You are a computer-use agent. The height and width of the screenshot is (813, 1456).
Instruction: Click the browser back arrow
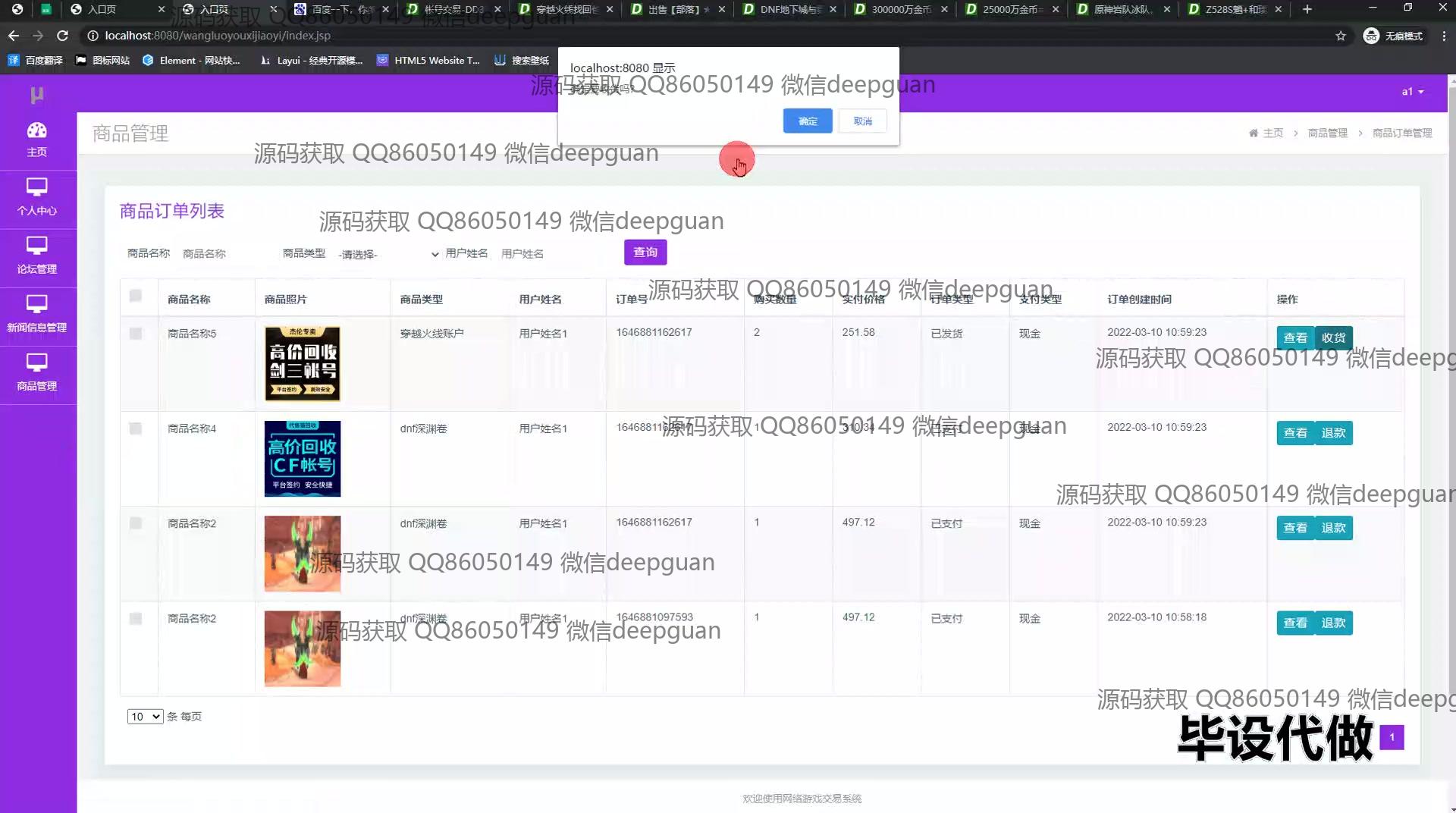(14, 36)
